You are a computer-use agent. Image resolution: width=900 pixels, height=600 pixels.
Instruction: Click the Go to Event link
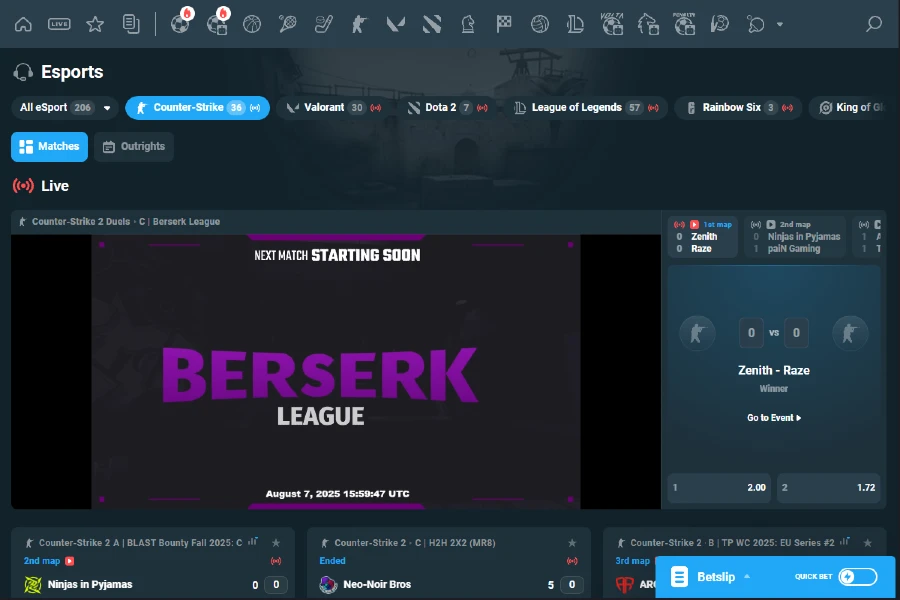[773, 417]
